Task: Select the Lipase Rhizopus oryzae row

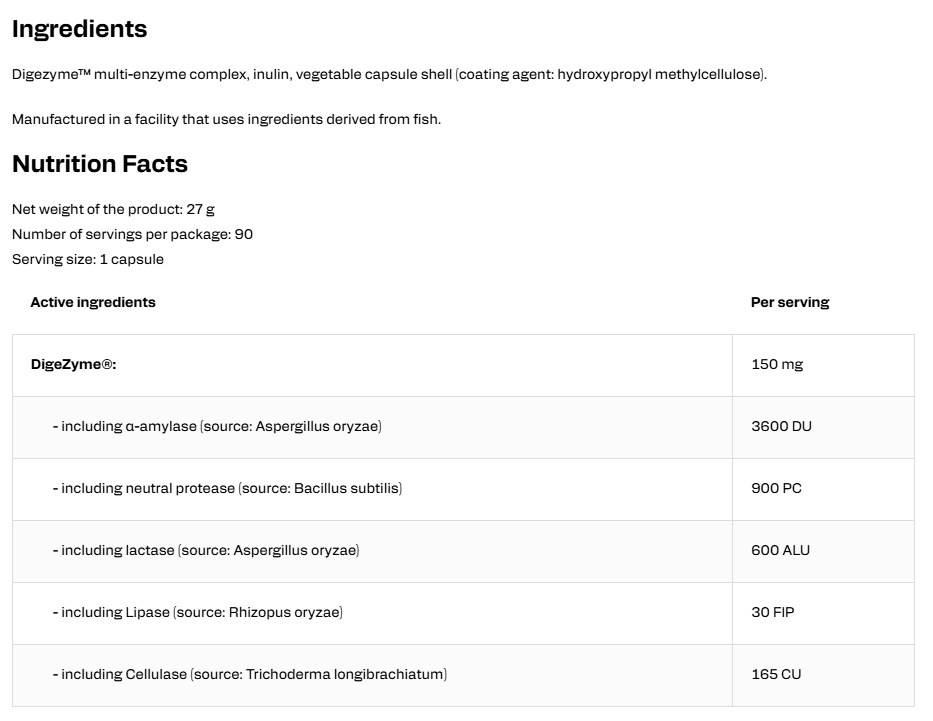Action: [x=463, y=613]
